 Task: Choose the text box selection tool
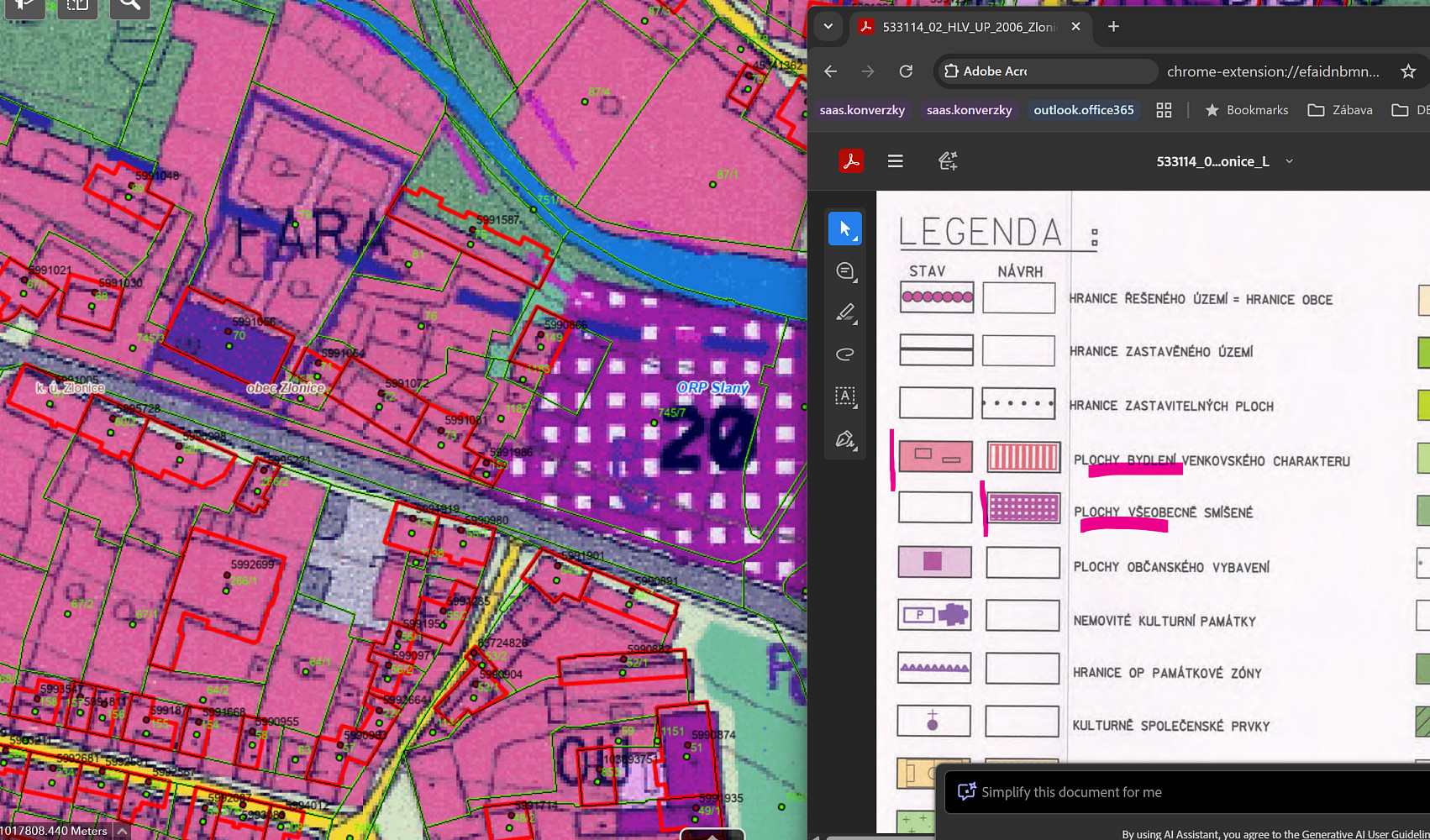coord(845,396)
